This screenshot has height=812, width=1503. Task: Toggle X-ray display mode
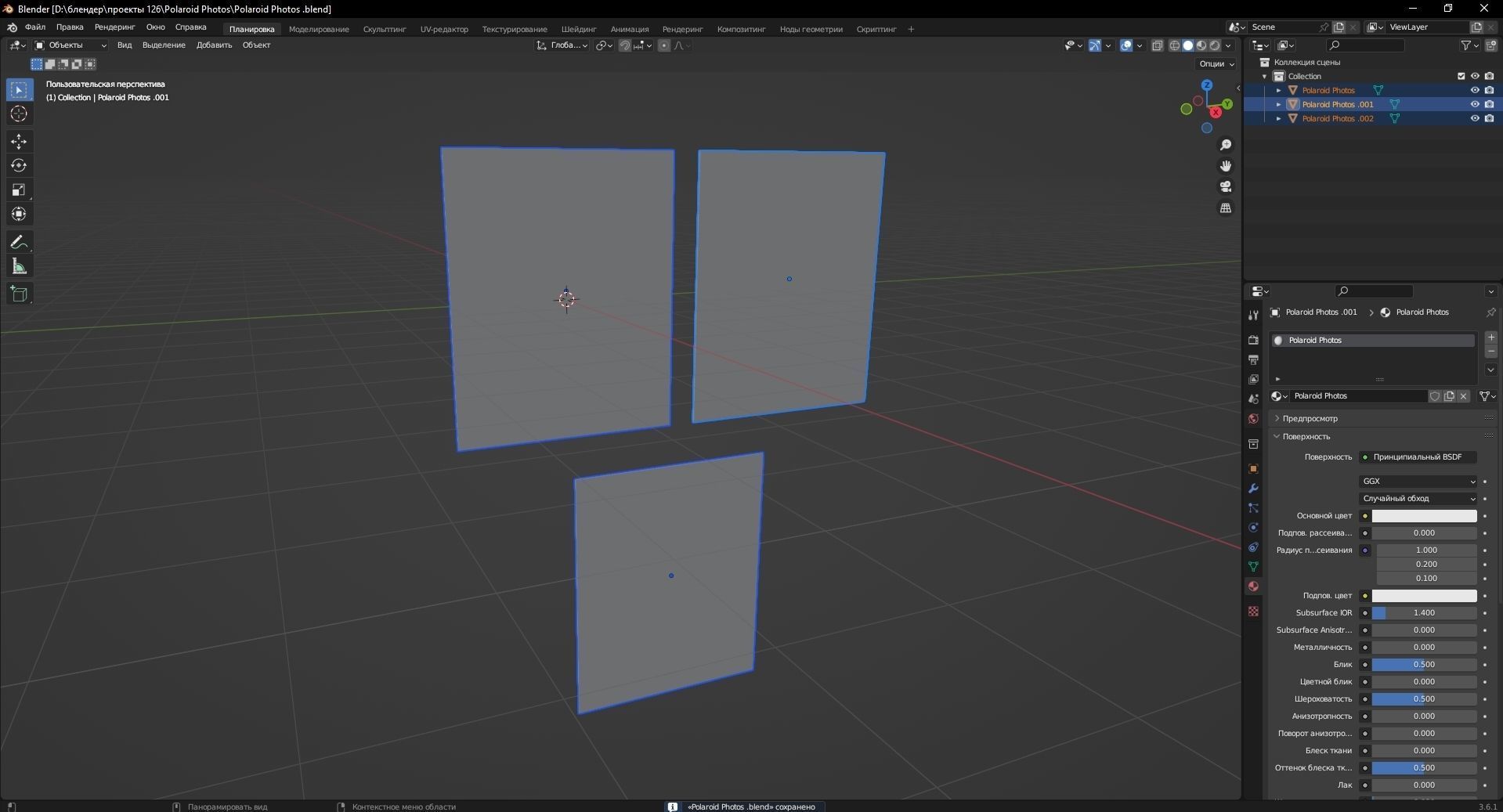click(1158, 45)
